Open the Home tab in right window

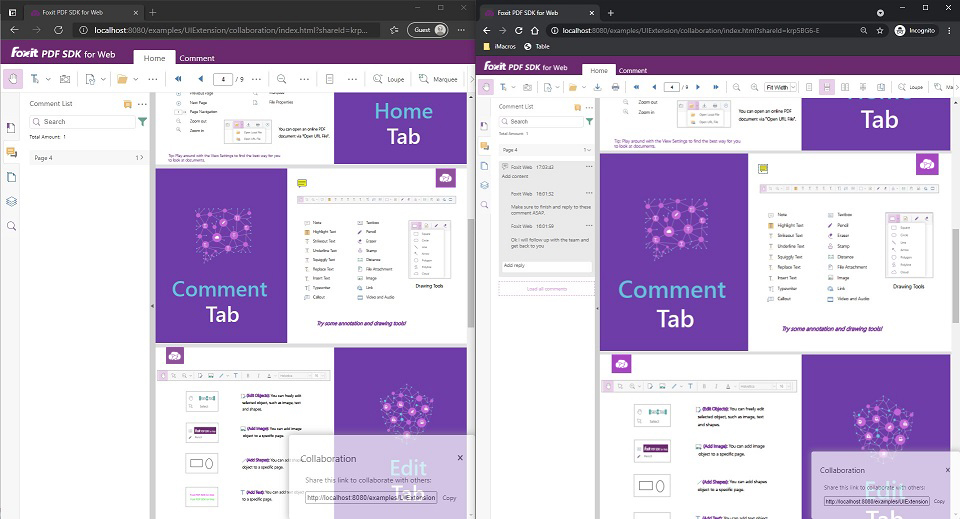(599, 70)
